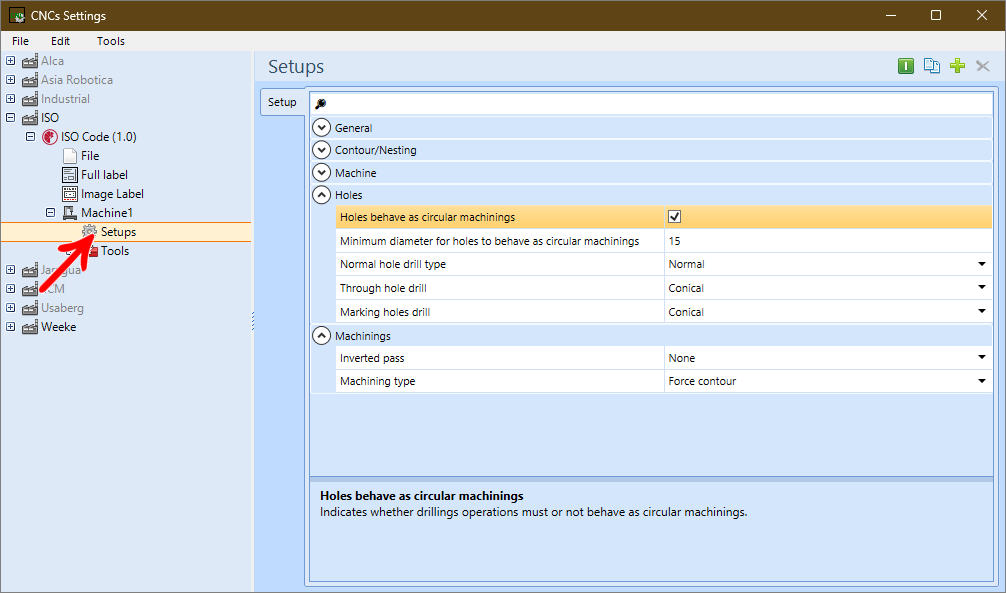Click the Full label template icon
Image resolution: width=1006 pixels, height=593 pixels.
[69, 175]
